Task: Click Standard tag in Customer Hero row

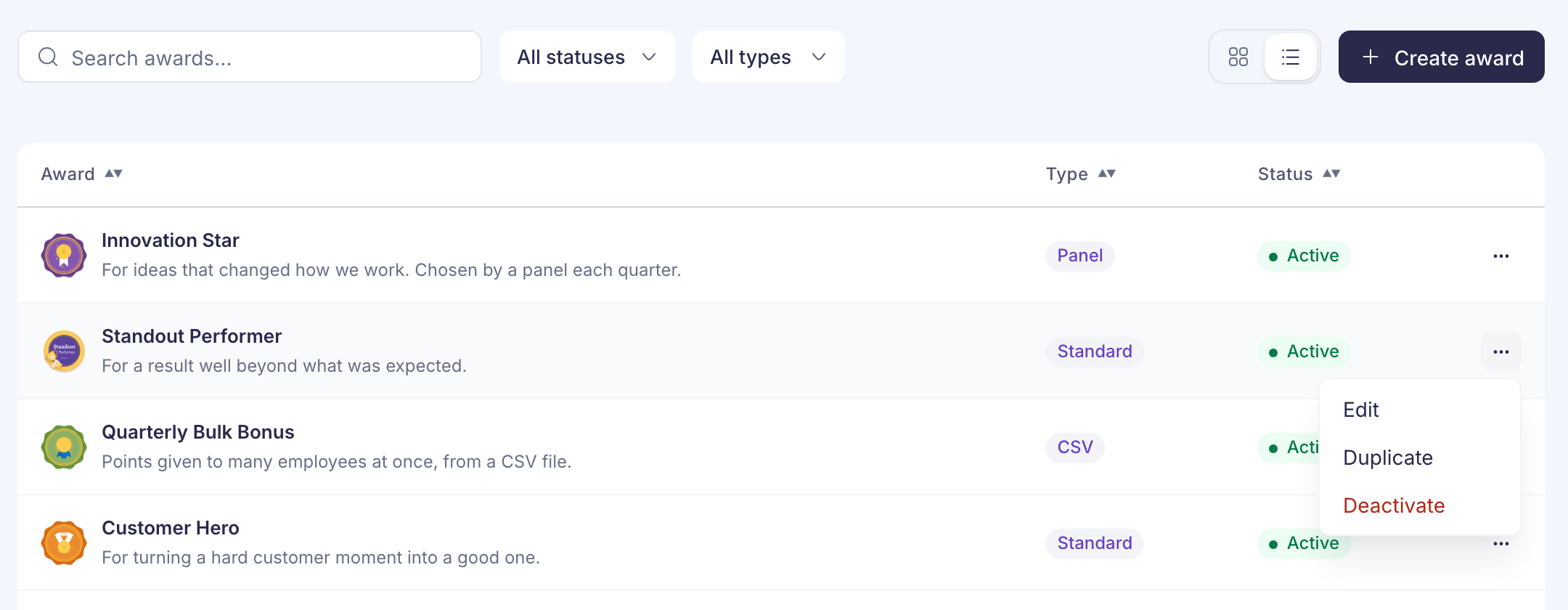Action: [x=1095, y=543]
